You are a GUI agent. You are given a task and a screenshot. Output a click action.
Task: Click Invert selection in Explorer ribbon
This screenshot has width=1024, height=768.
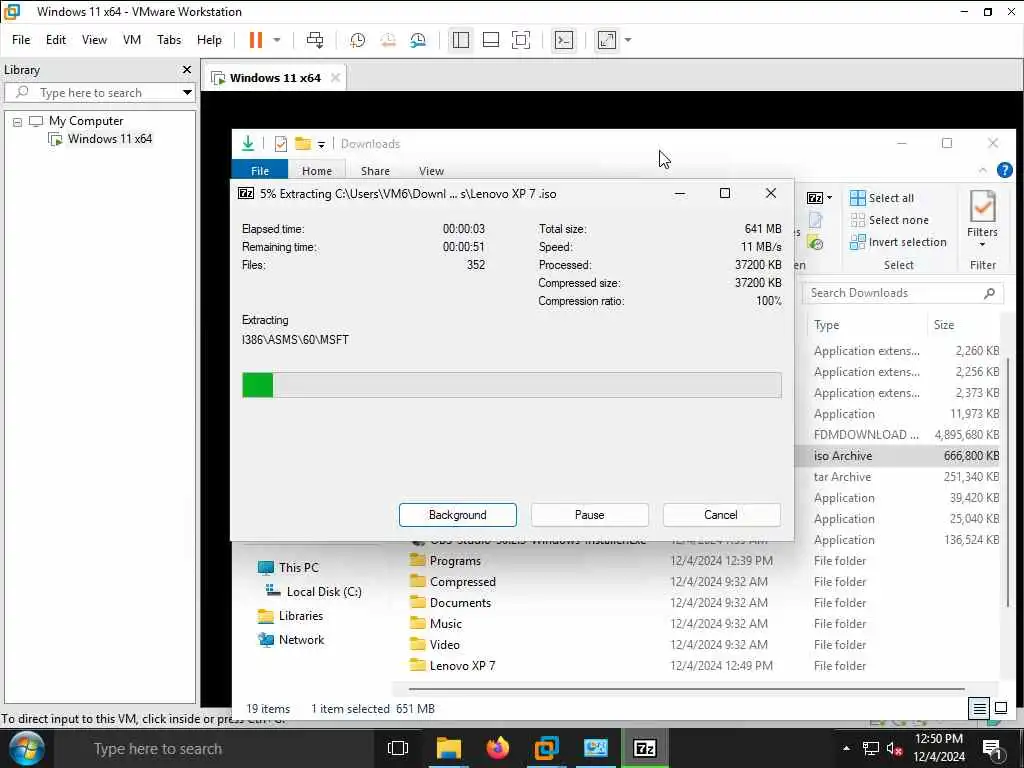898,242
